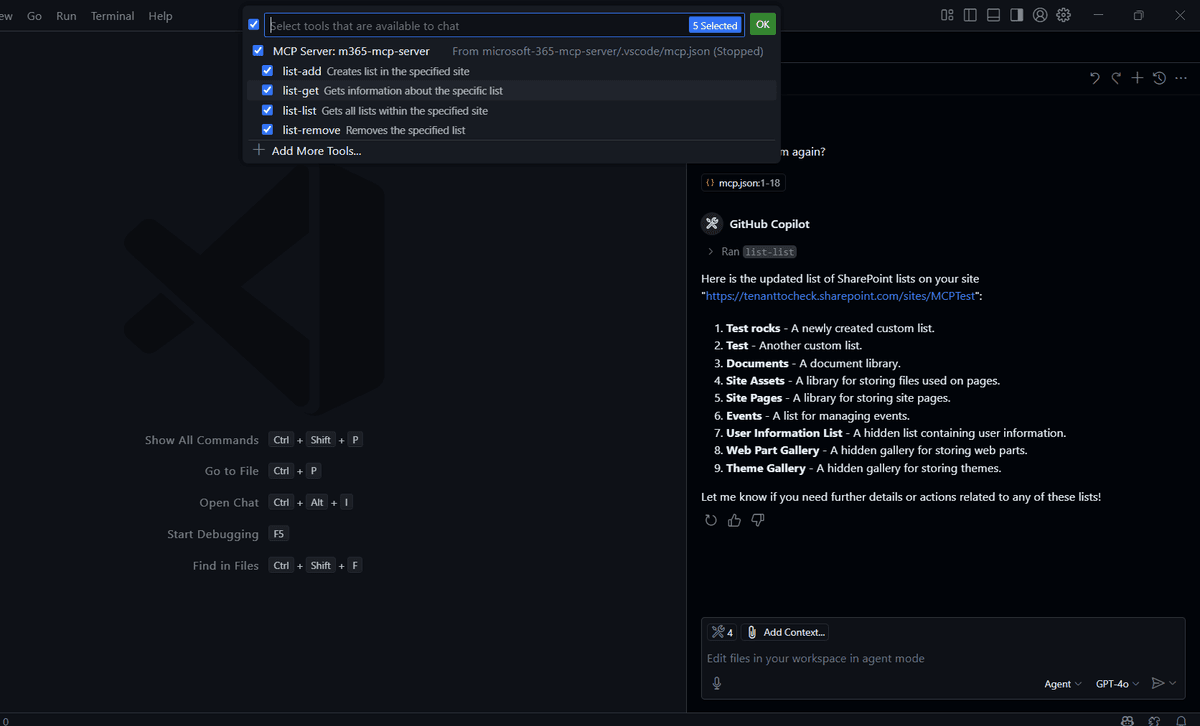Confirm tool selection with OK button

[x=763, y=25]
